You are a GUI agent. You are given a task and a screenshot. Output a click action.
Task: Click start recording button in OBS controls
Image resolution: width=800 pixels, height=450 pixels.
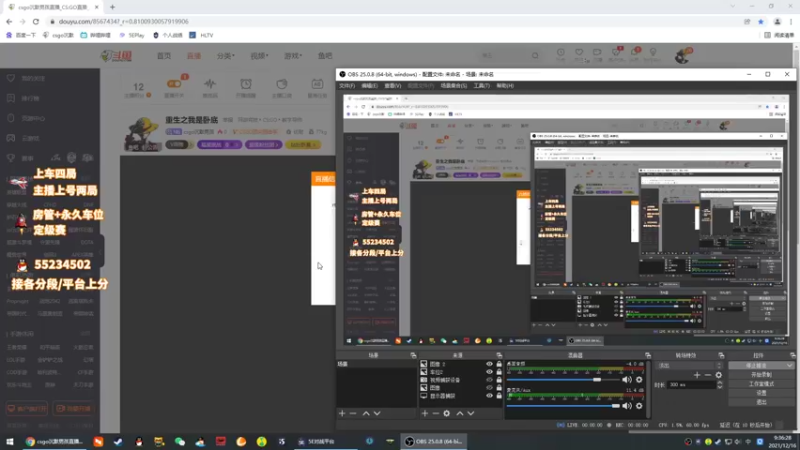coord(761,374)
